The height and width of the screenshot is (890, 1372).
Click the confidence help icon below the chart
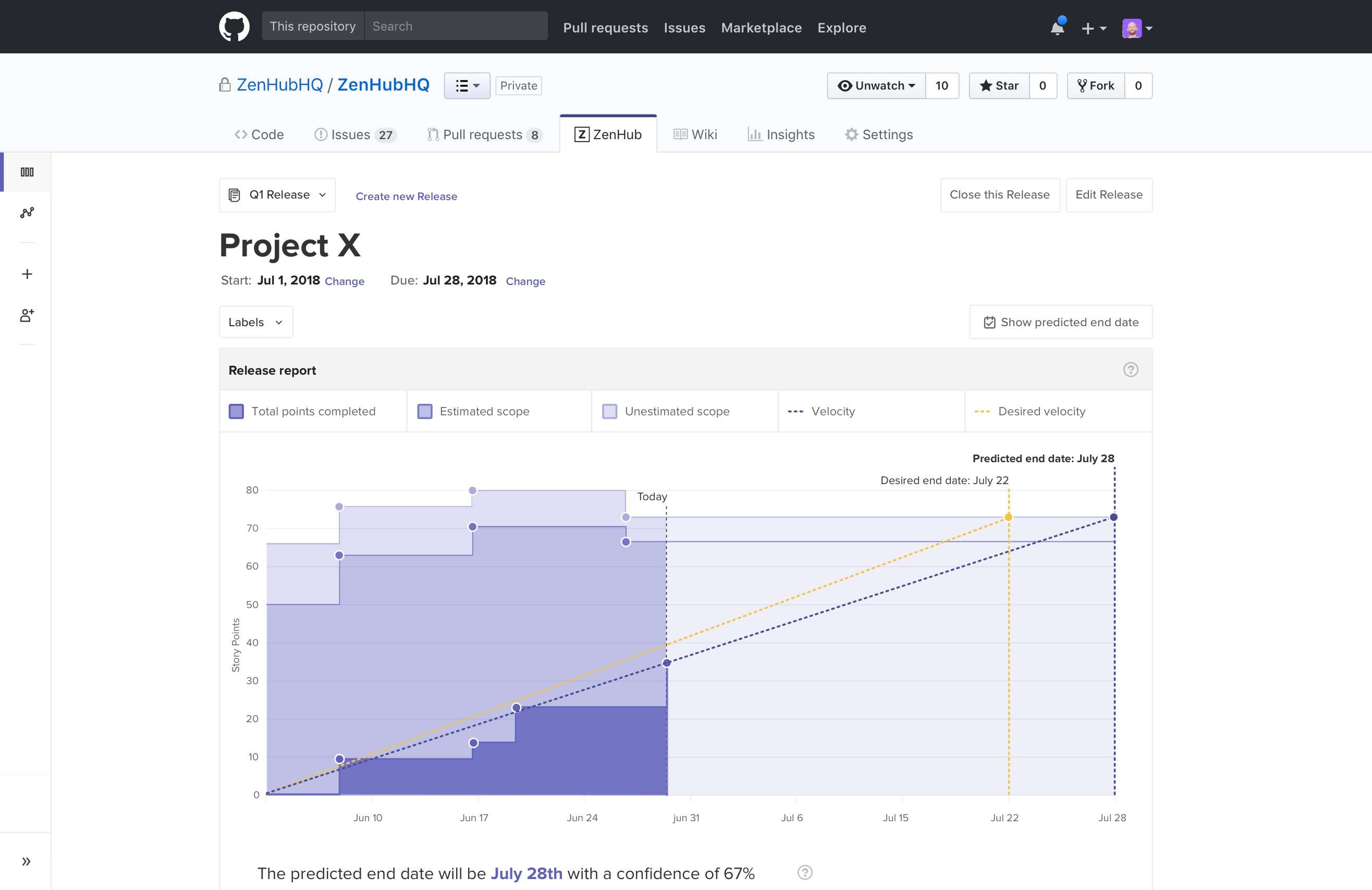point(806,873)
